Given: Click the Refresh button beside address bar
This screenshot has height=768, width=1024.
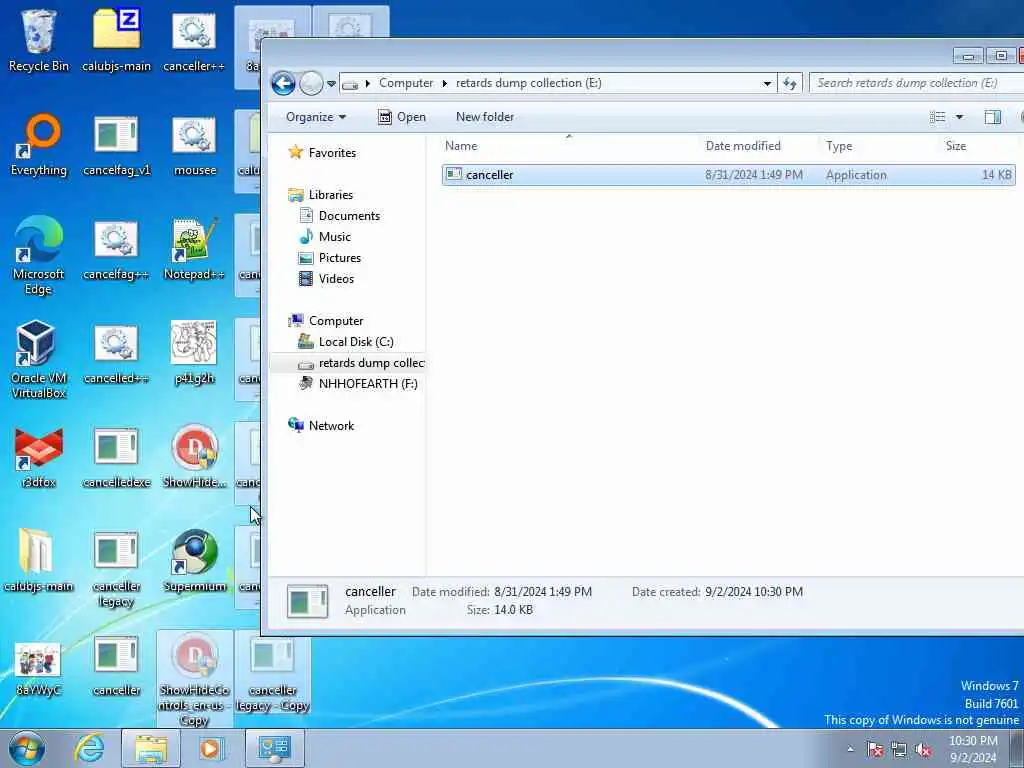Looking at the screenshot, I should pos(790,83).
